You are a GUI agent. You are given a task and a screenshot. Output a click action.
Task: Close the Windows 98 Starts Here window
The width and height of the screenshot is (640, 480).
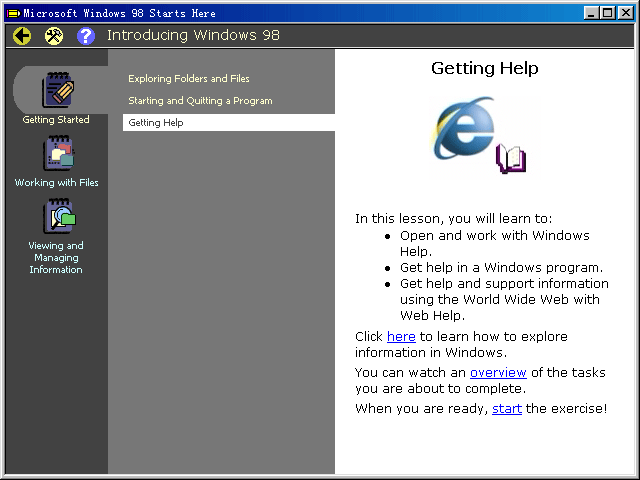pos(626,13)
